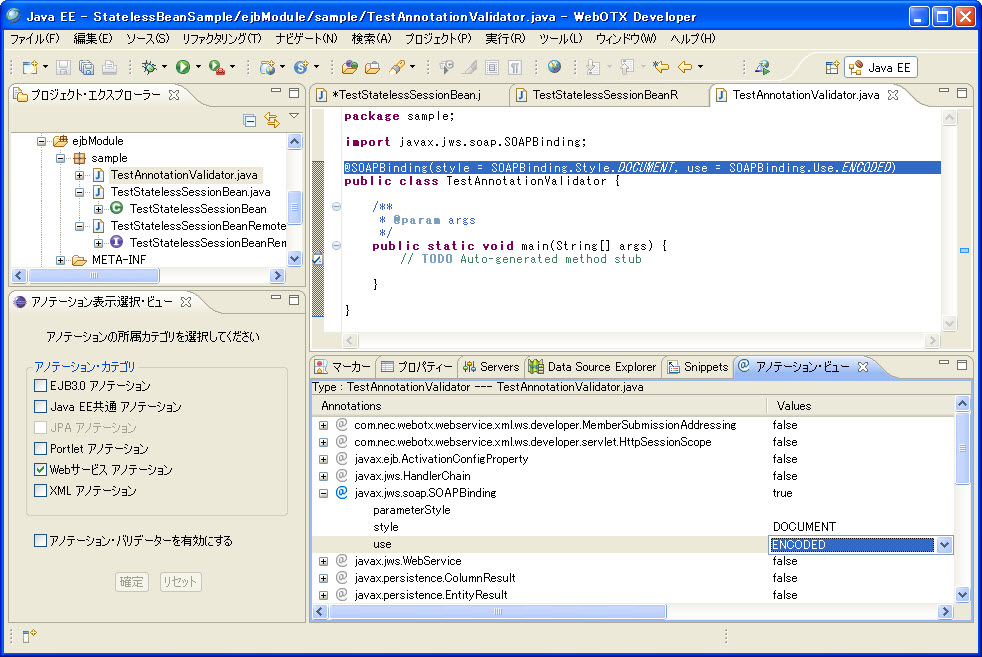Click the Run button in toolbar
Image resolution: width=982 pixels, height=657 pixels.
coord(183,67)
